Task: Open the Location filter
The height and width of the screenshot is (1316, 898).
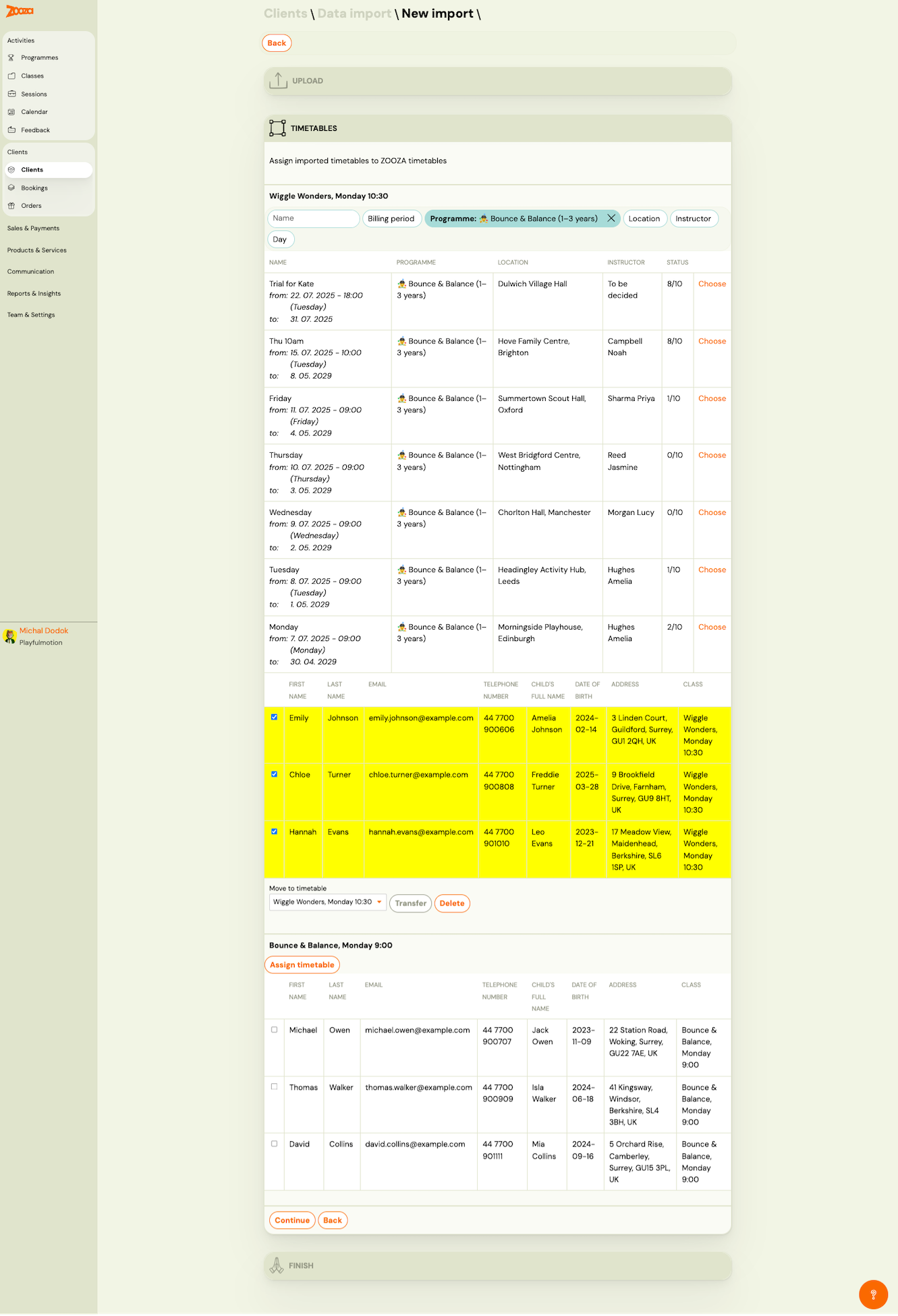Action: [x=644, y=219]
